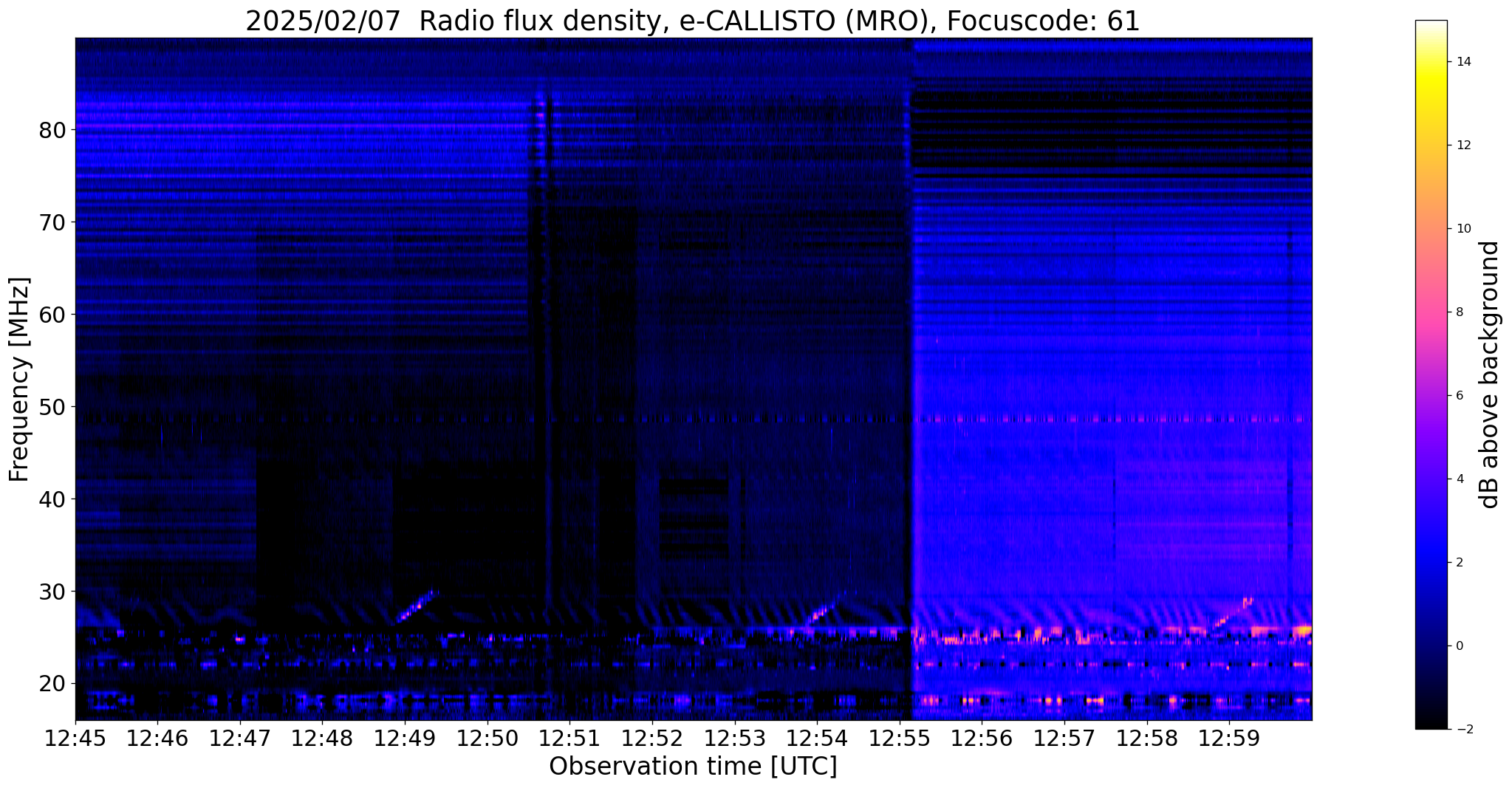Image resolution: width=1512 pixels, height=788 pixels.
Task: Select the 12:52 time tick label
Action: pos(652,739)
